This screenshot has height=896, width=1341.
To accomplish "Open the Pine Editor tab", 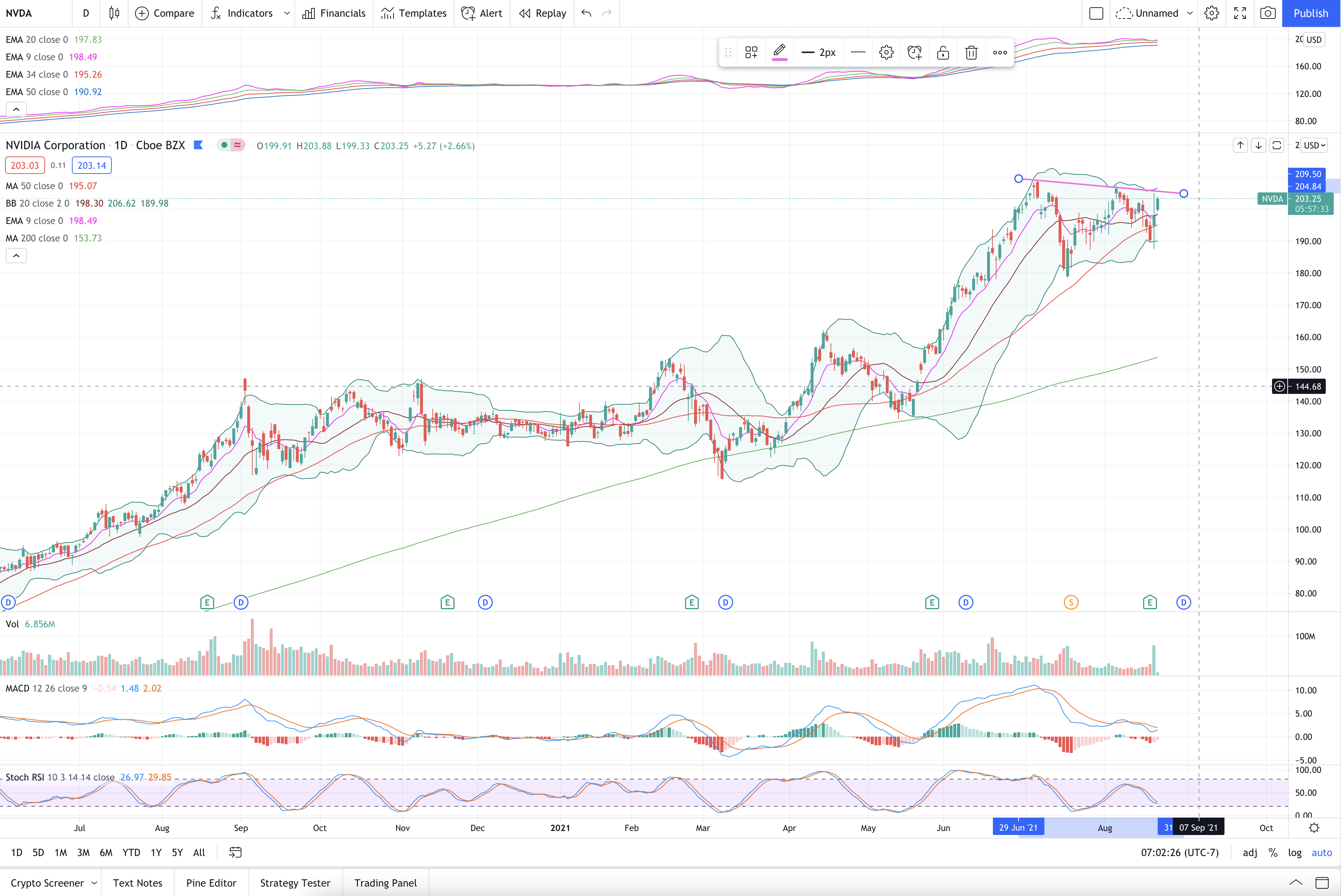I will click(x=211, y=883).
